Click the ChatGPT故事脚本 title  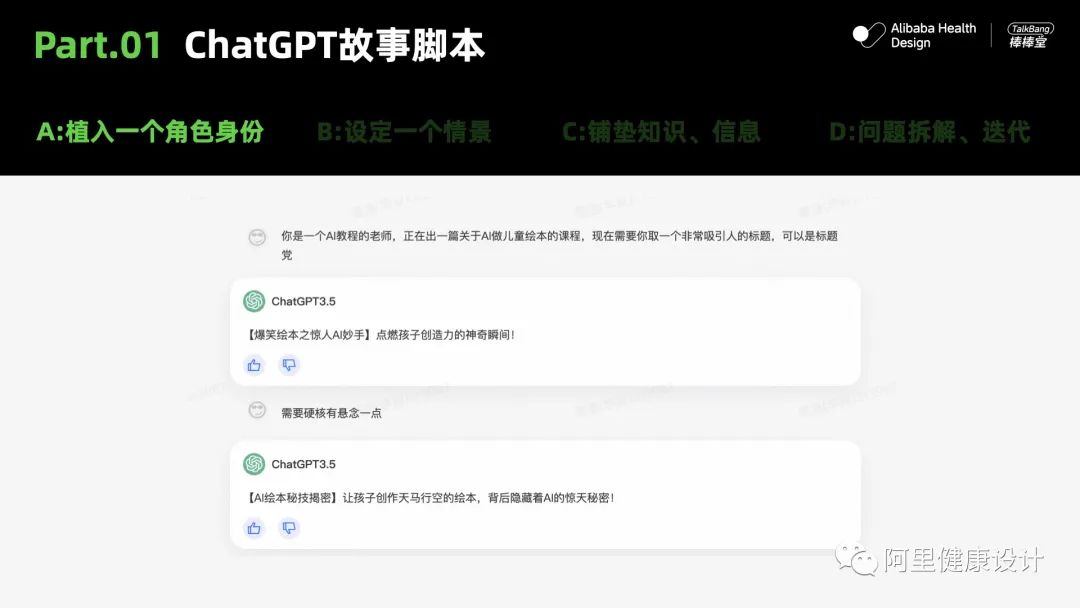point(335,45)
